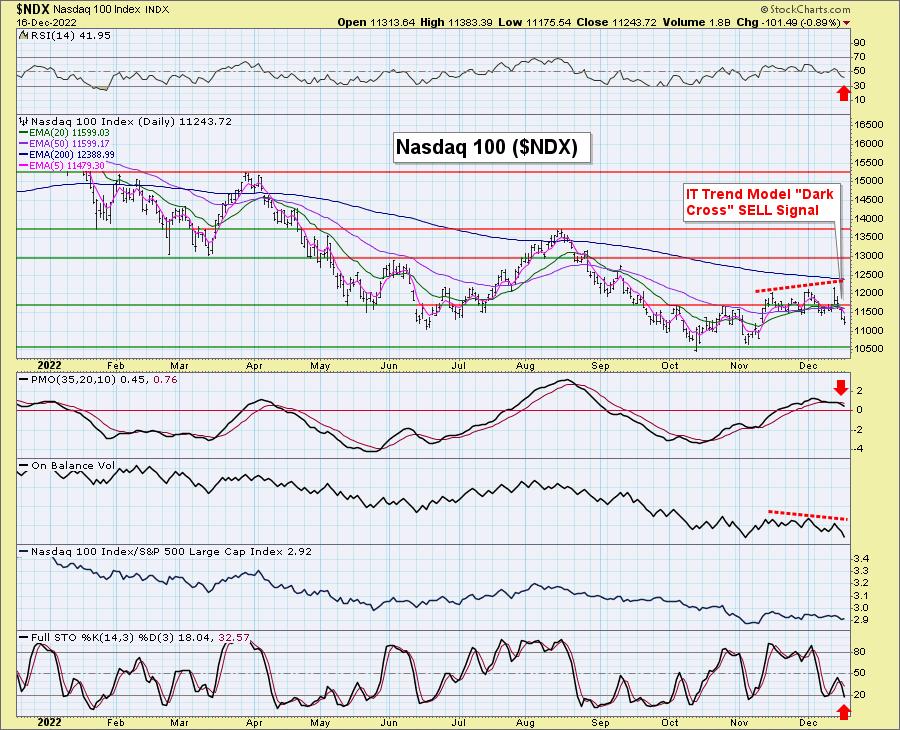Click the candlestick icon before Nasdaq 100 Index
This screenshot has width=900, height=730.
click(24, 122)
